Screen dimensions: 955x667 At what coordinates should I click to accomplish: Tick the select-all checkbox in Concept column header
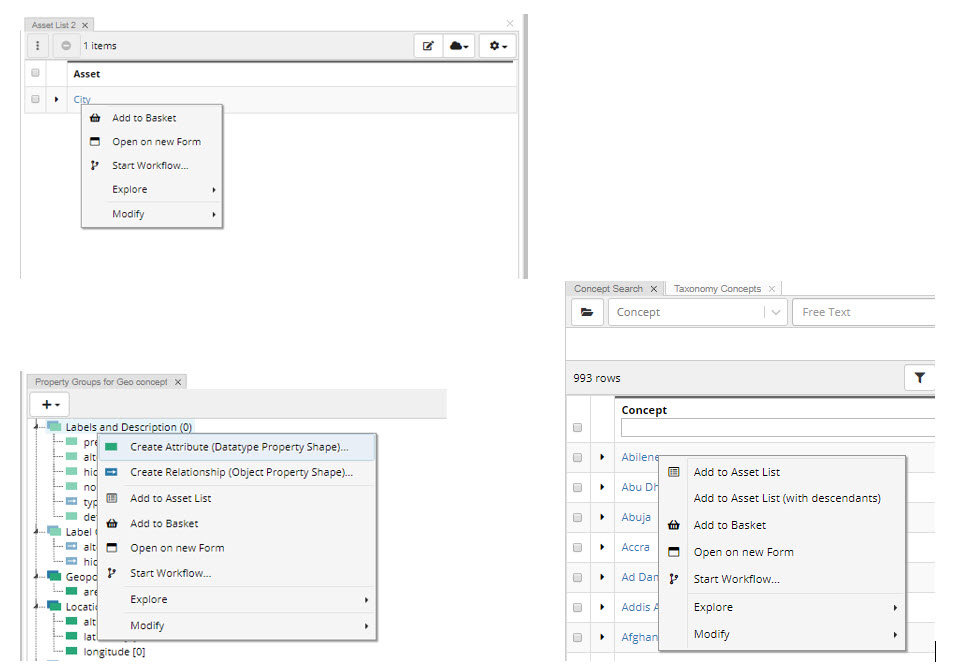coord(577,427)
